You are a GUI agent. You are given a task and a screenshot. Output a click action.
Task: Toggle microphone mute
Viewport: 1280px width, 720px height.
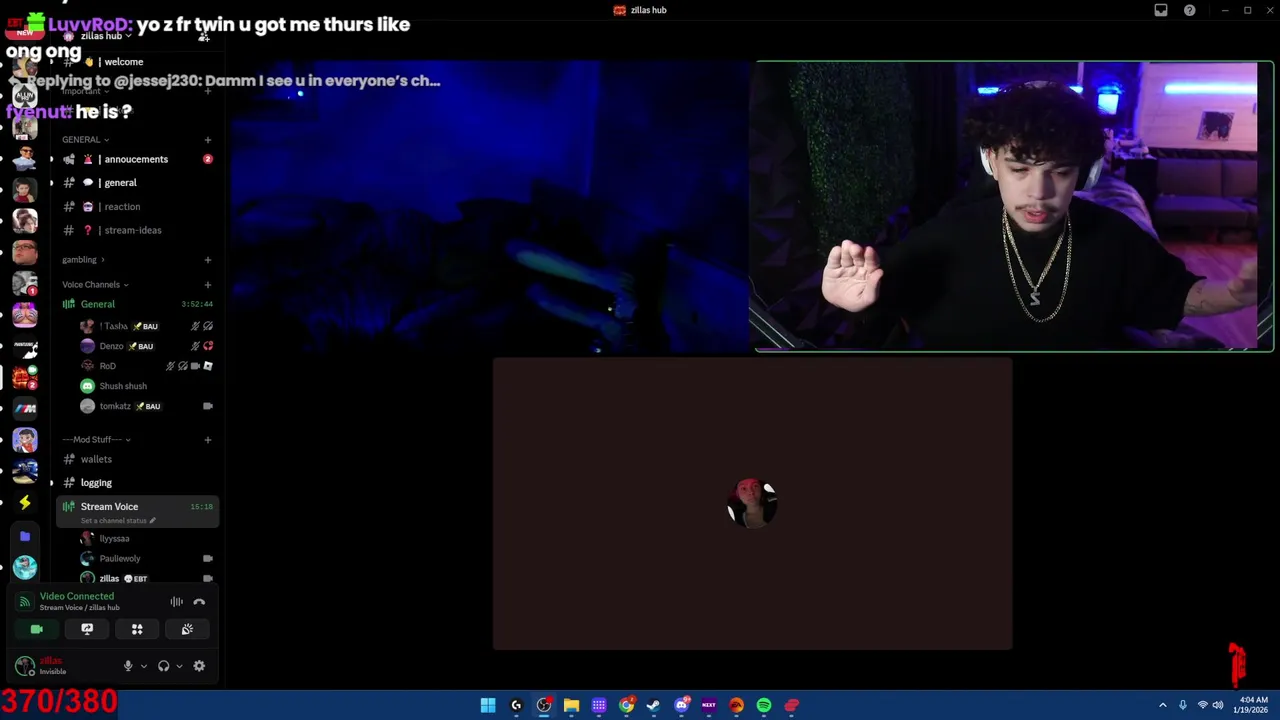click(x=128, y=666)
